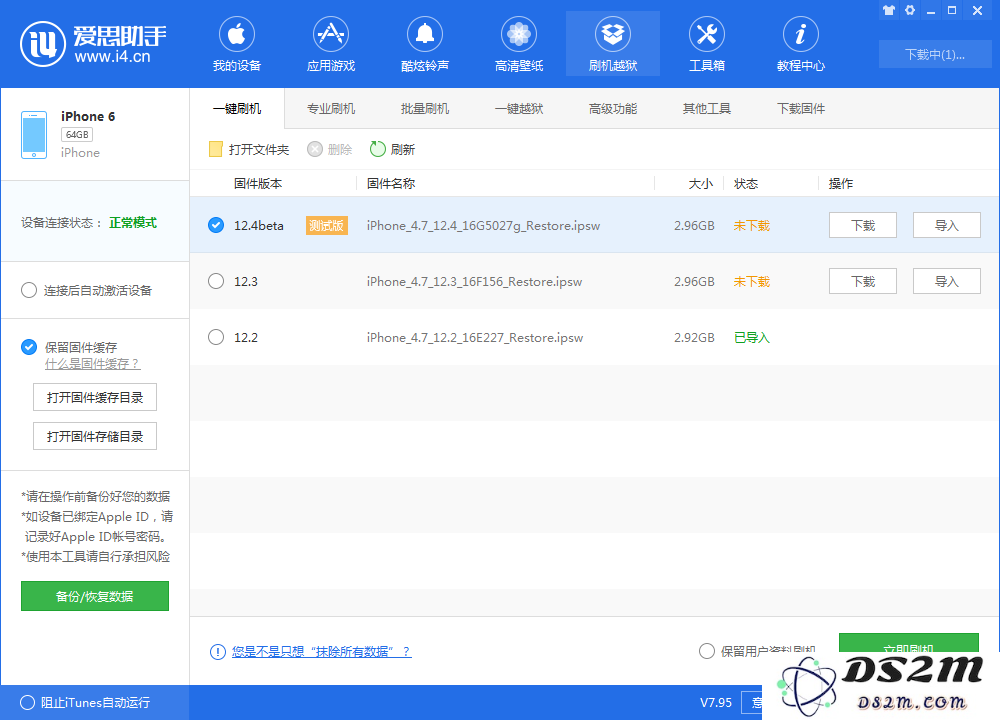Screen dimensions: 1000x720
Task: Click the 已导入 status of 12.2
Action: point(752,338)
